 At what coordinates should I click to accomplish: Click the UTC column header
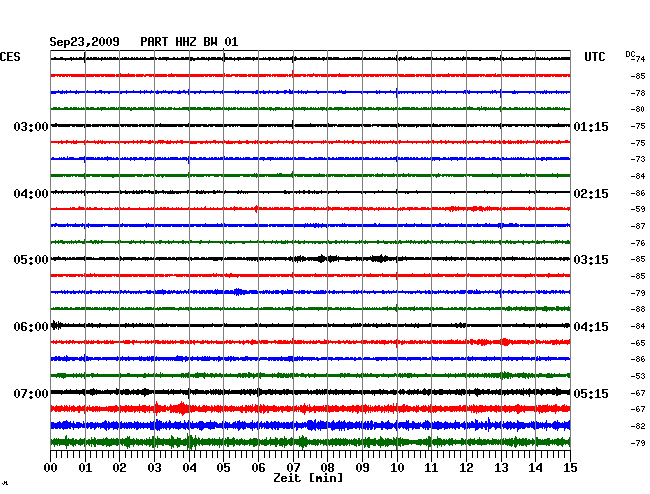[594, 58]
